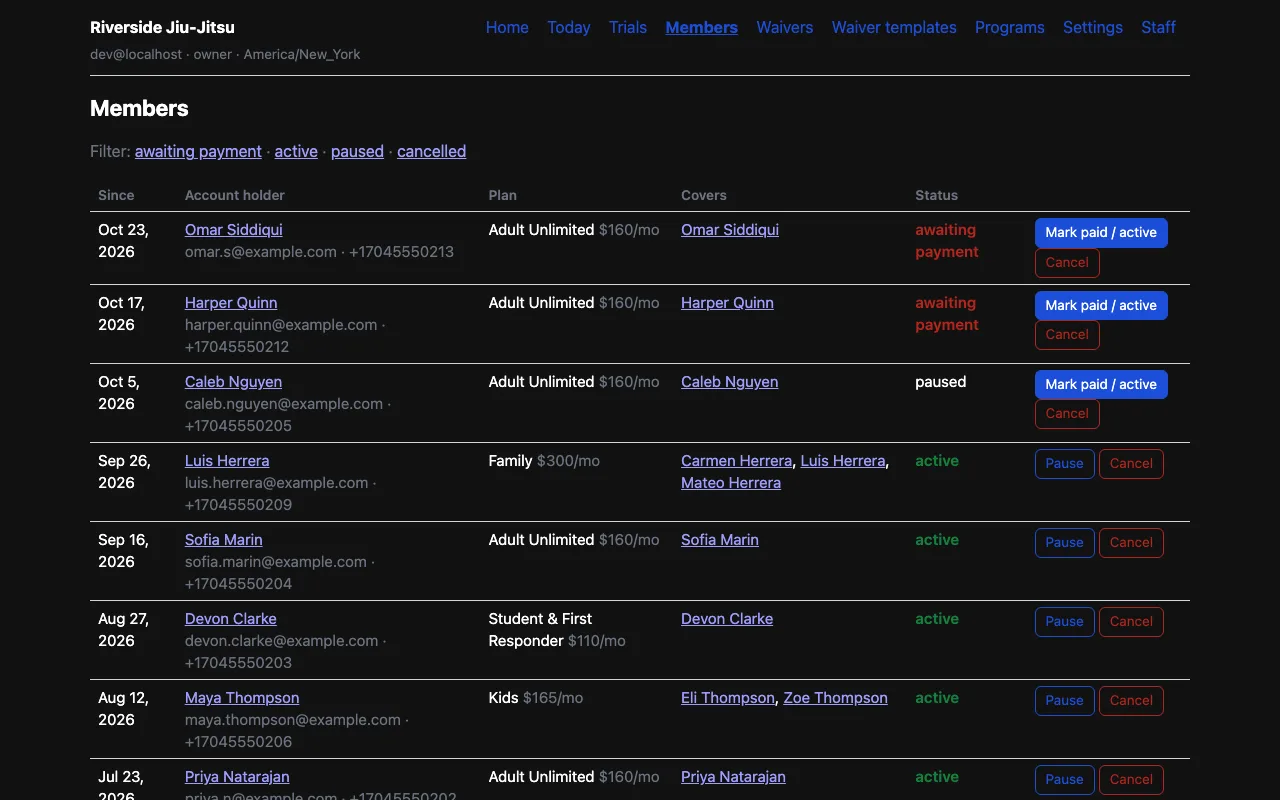Cancel Luis Herrera's Family membership

[x=1131, y=464]
